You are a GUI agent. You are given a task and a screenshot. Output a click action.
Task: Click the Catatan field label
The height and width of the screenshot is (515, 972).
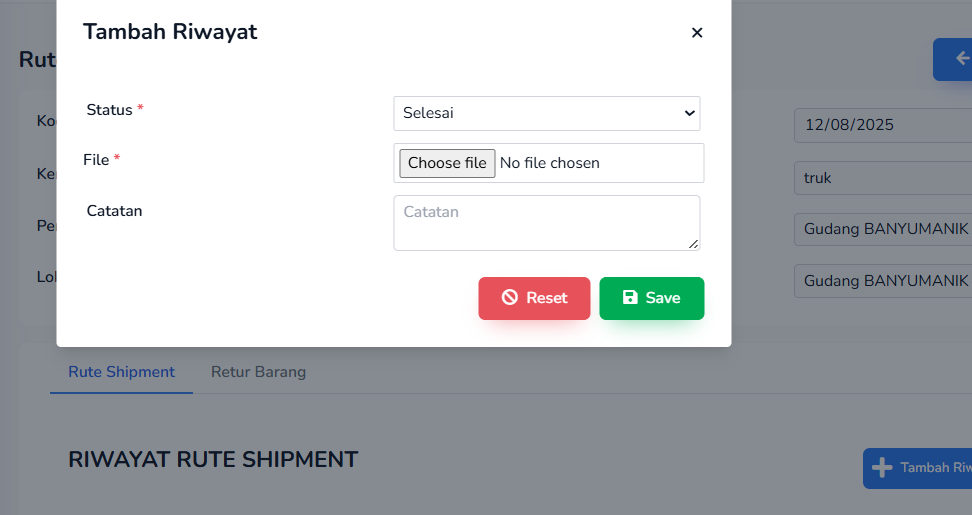point(114,211)
